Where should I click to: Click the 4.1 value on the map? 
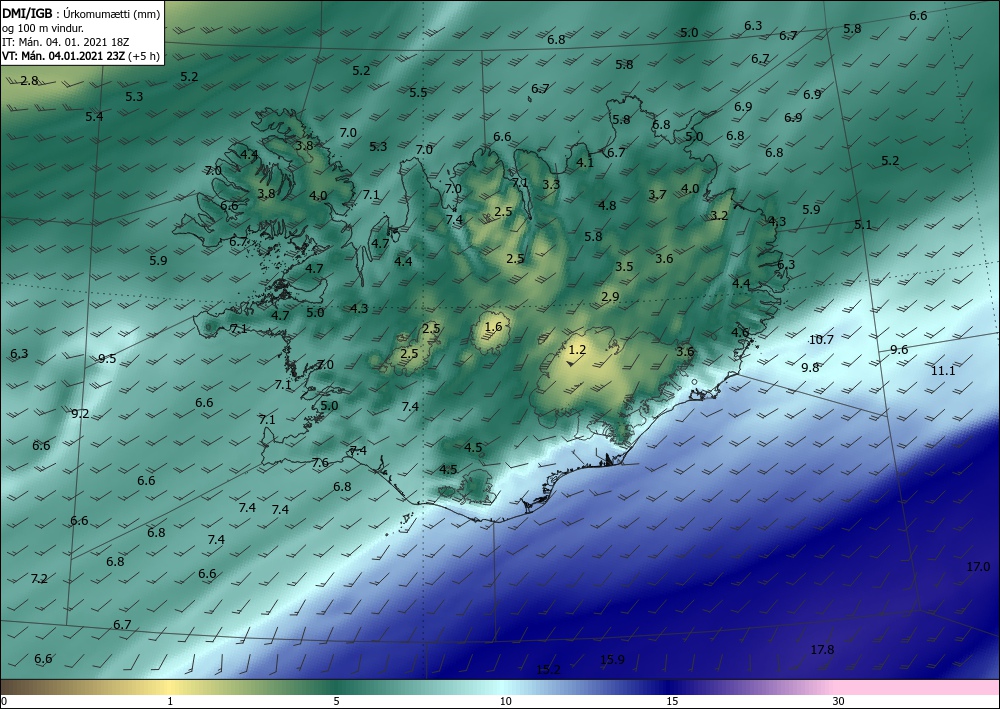(x=585, y=163)
